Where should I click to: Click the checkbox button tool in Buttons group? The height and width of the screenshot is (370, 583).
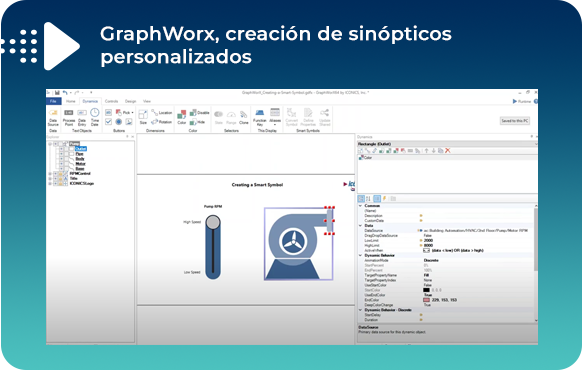point(108,122)
